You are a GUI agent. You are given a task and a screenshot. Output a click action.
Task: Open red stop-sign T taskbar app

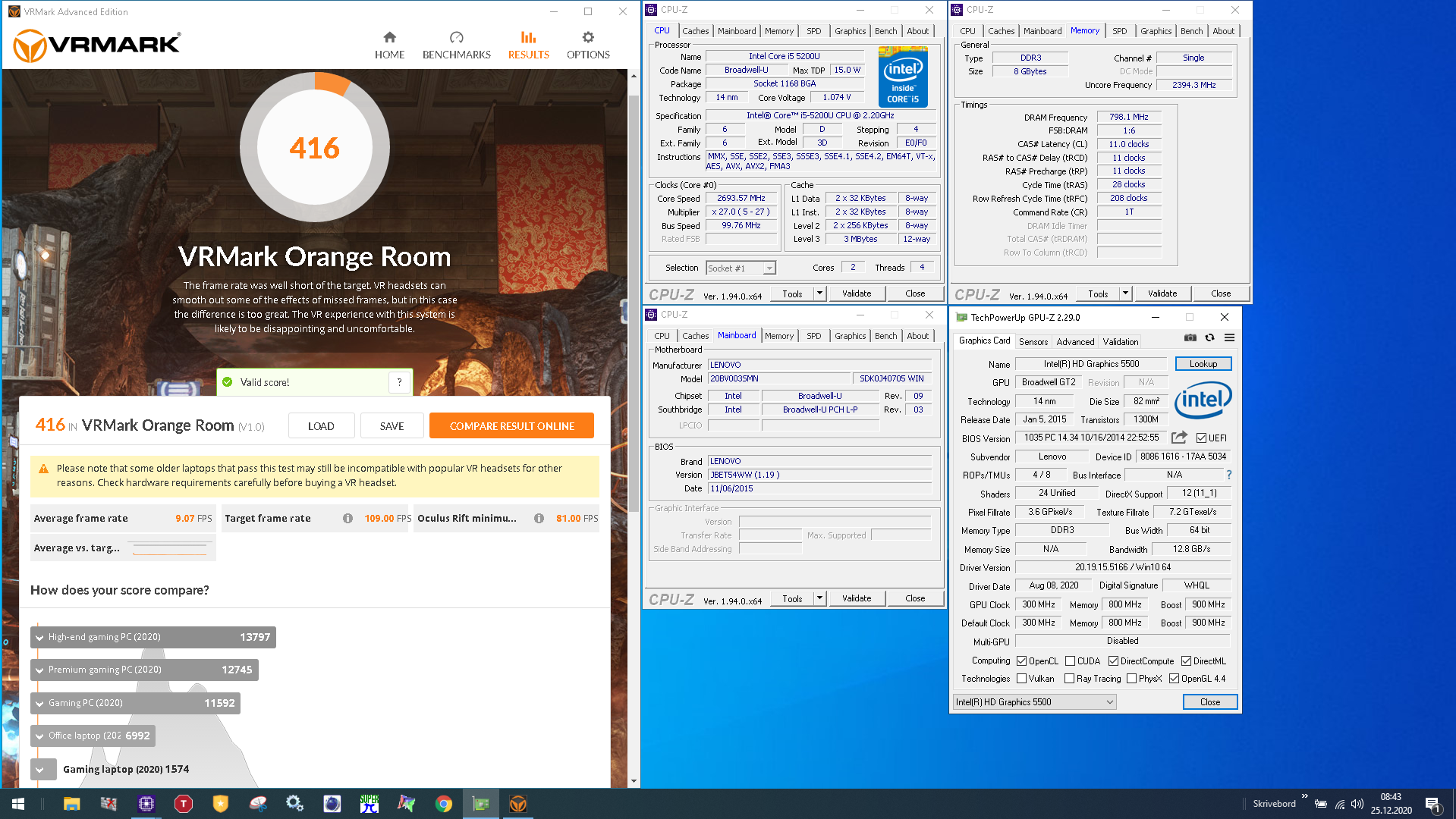tap(184, 804)
